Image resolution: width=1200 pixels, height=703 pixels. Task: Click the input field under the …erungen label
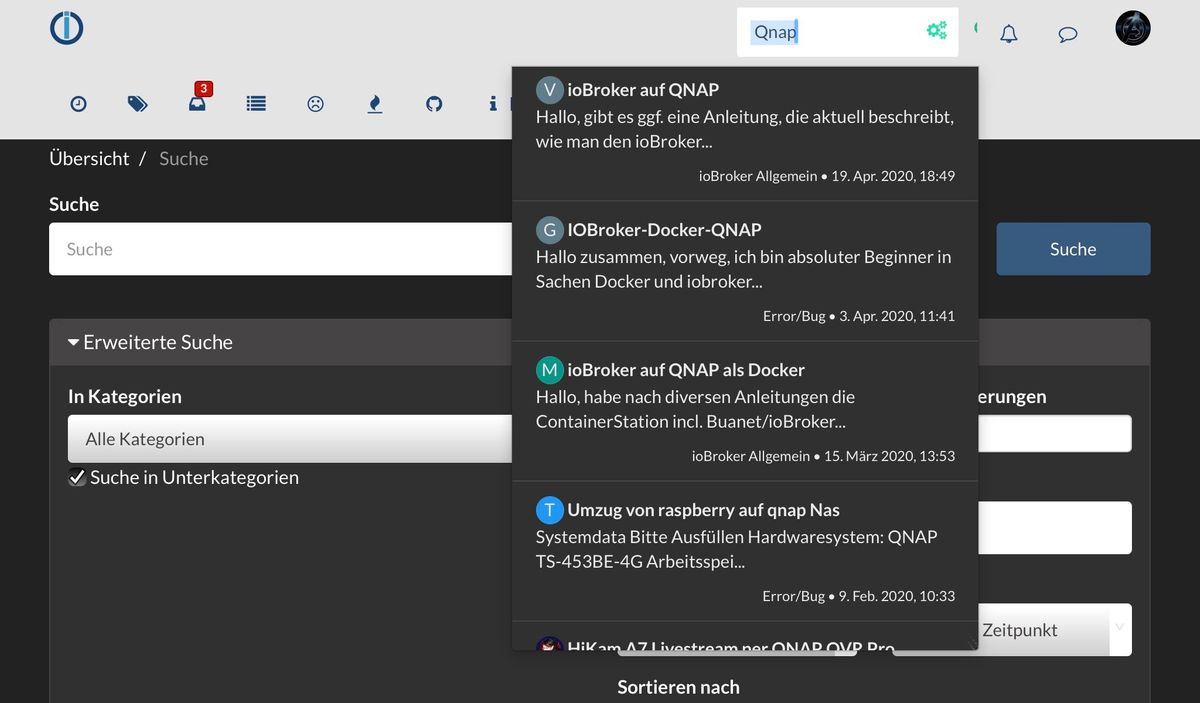point(1054,434)
